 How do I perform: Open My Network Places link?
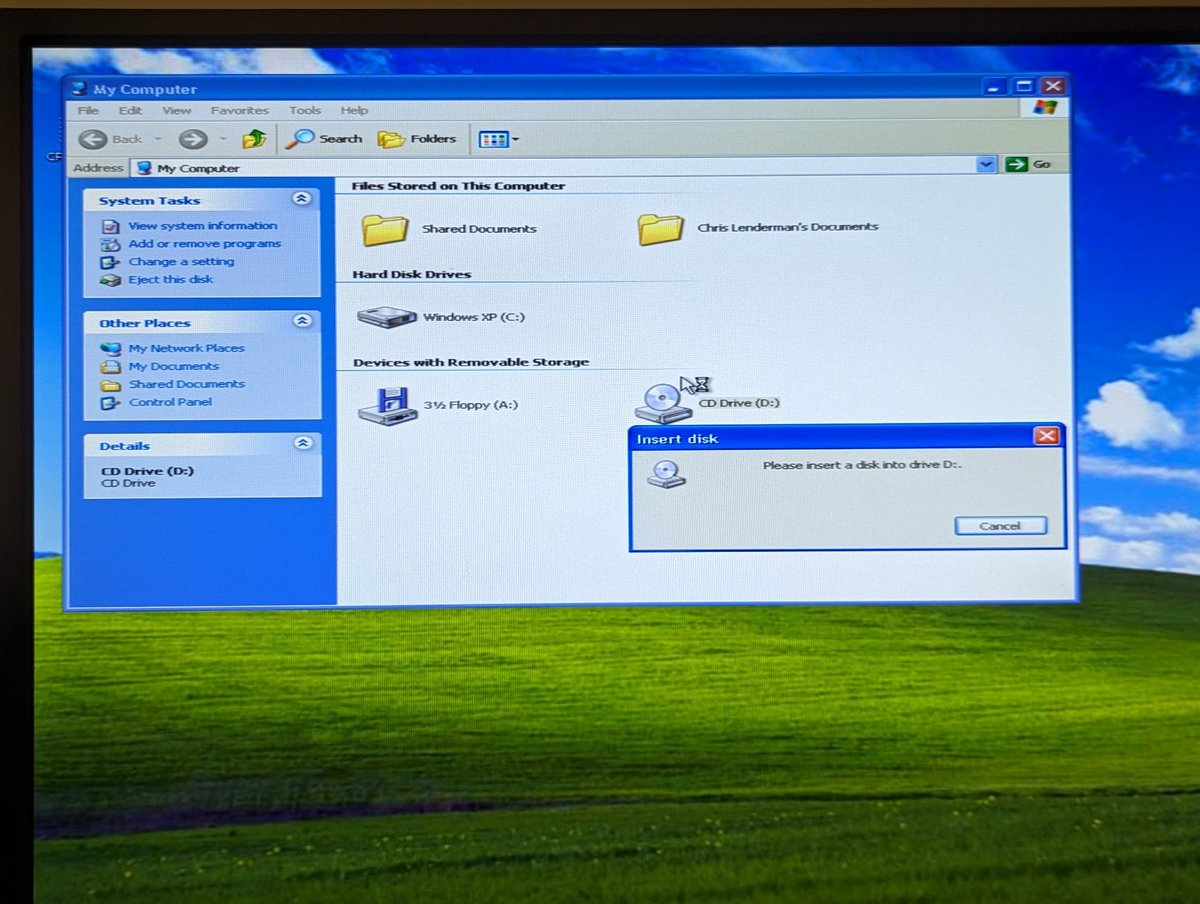[186, 348]
